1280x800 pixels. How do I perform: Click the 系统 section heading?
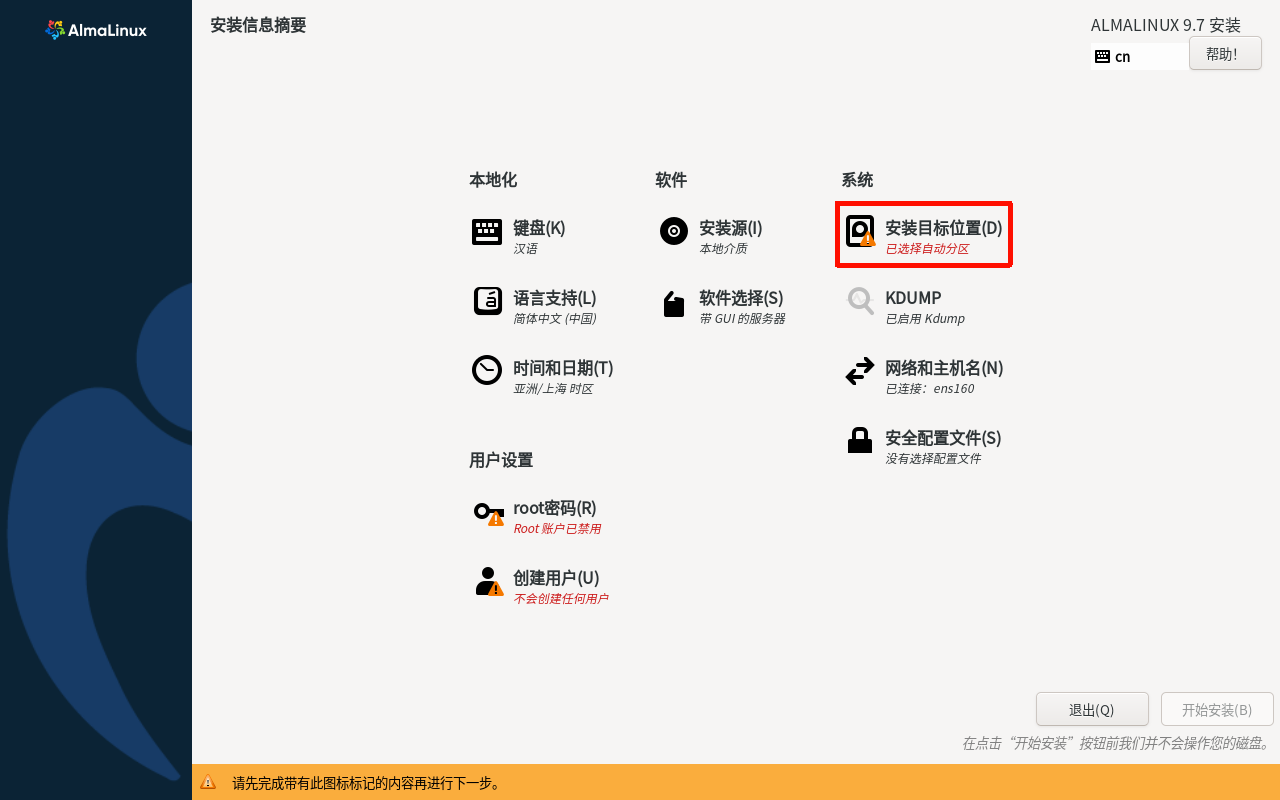(x=857, y=180)
